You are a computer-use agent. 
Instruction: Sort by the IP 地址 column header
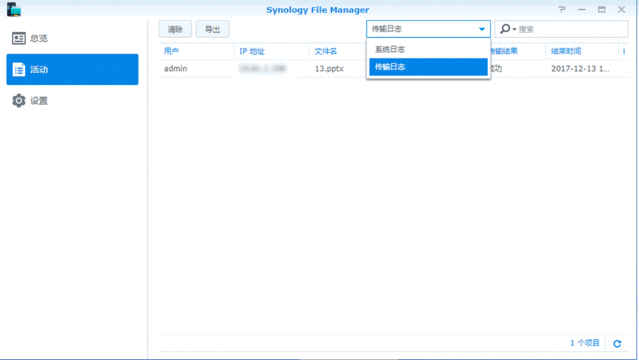tap(271, 51)
